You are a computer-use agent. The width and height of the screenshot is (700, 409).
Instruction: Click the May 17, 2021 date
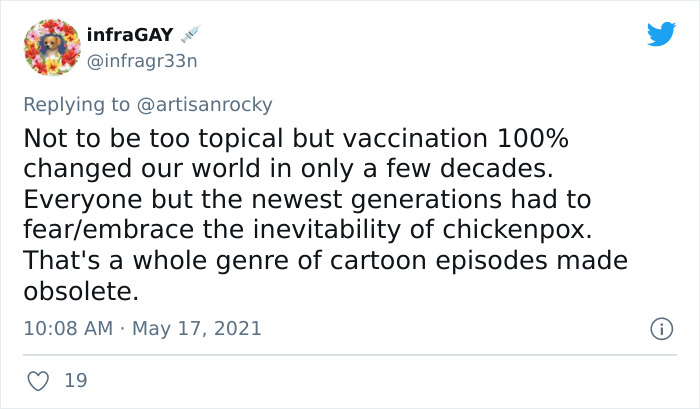tap(195, 328)
